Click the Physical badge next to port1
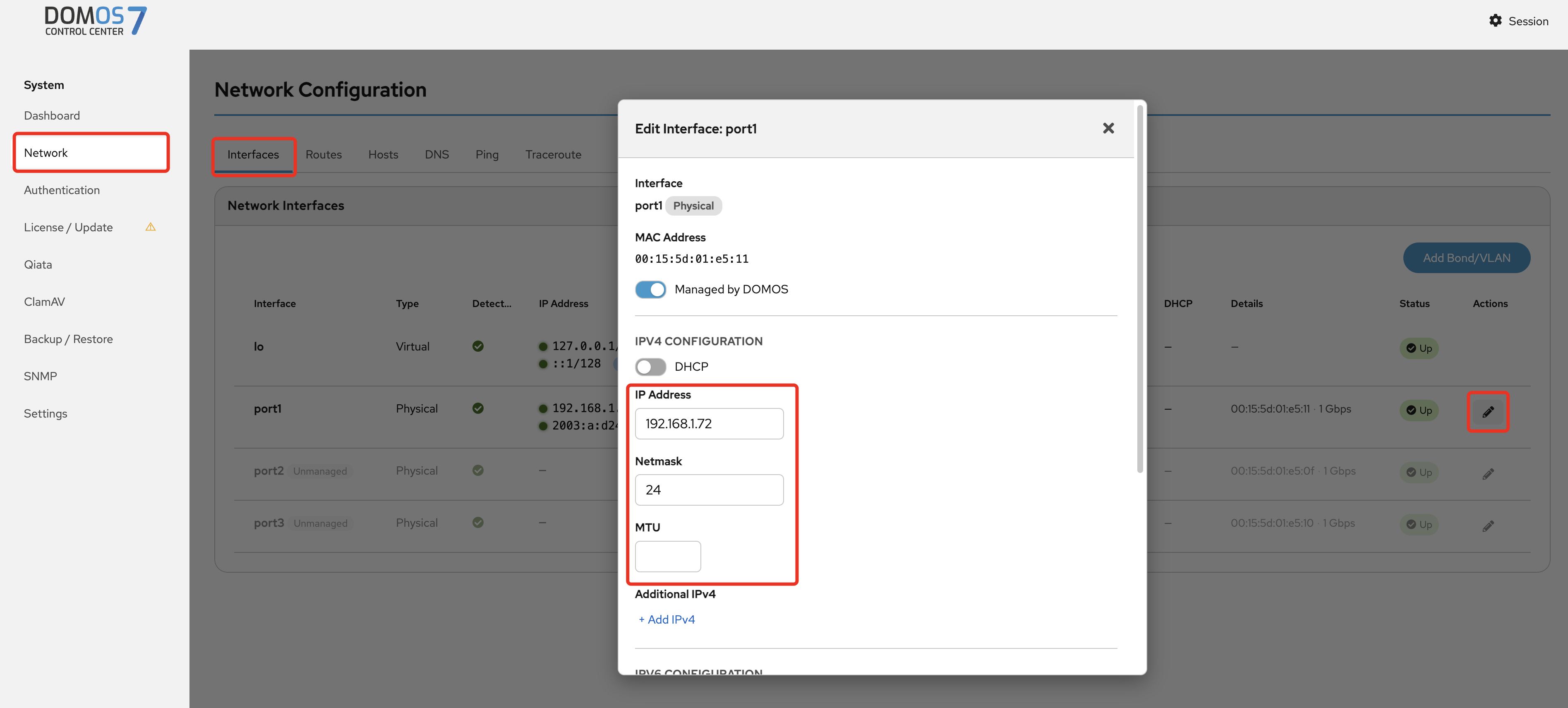 click(x=693, y=206)
